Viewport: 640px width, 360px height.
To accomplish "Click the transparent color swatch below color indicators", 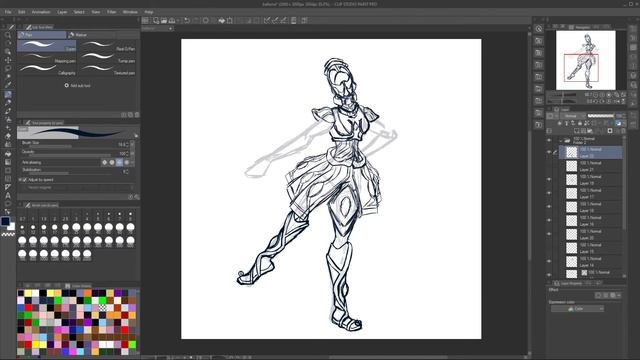I will (x=8, y=234).
